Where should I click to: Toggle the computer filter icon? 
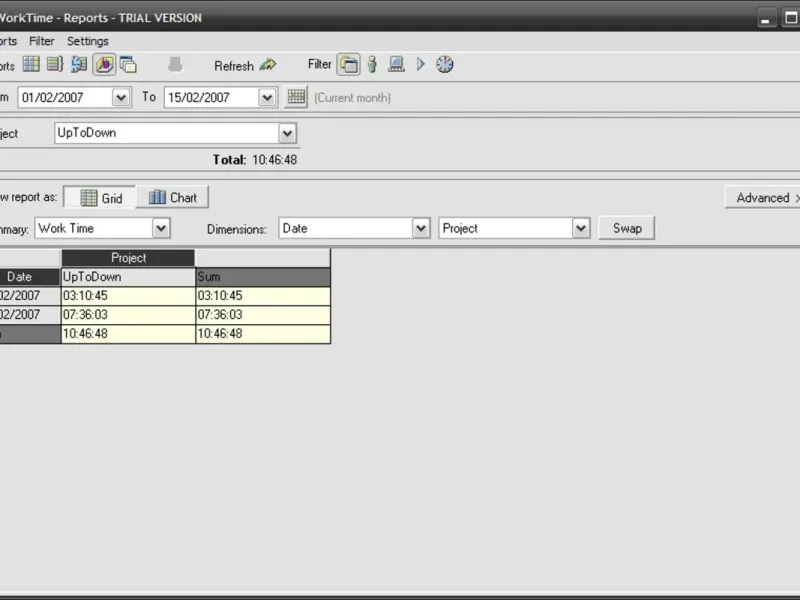396,65
